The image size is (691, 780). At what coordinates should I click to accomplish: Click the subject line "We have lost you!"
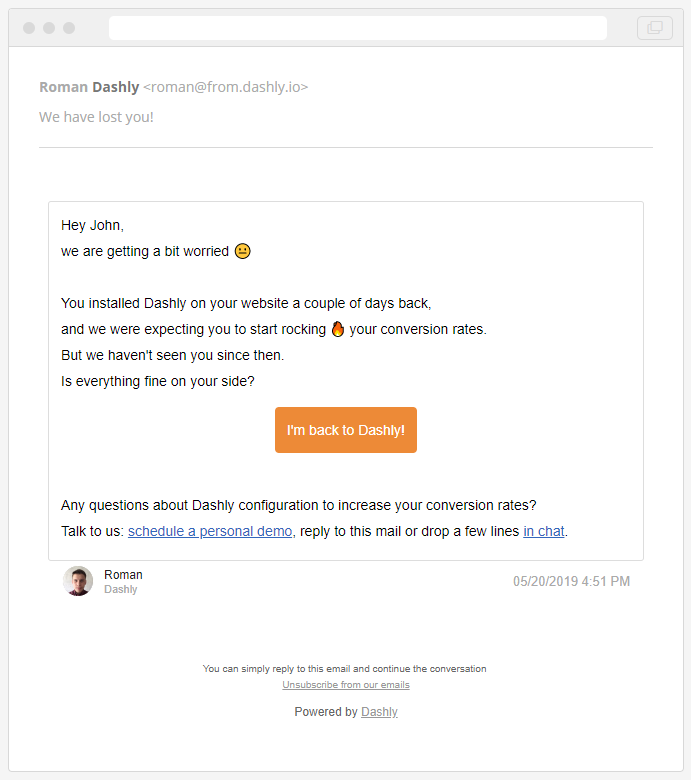click(96, 117)
